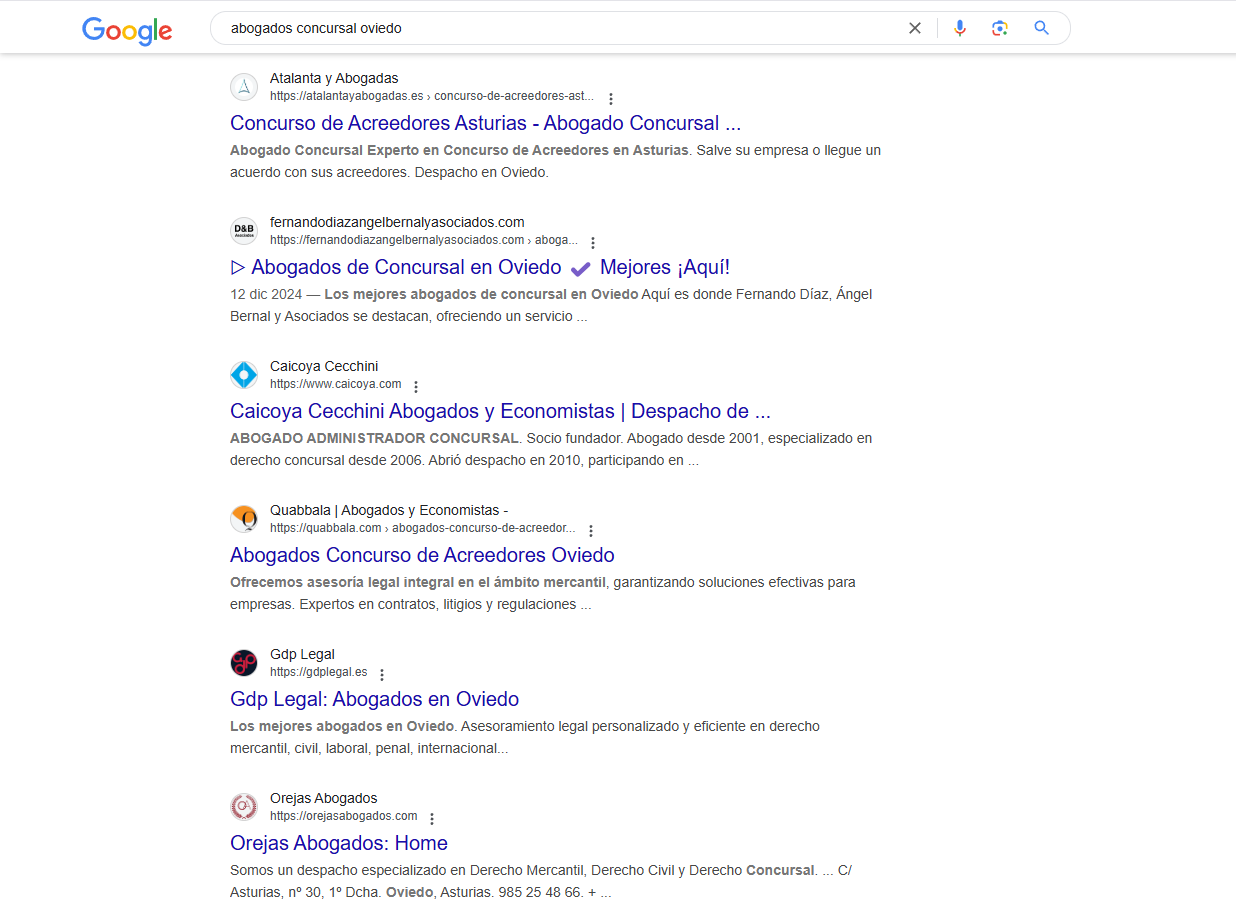Visit "Orejas Abogados: Home" result
1236x915 pixels.
pyautogui.click(x=338, y=843)
